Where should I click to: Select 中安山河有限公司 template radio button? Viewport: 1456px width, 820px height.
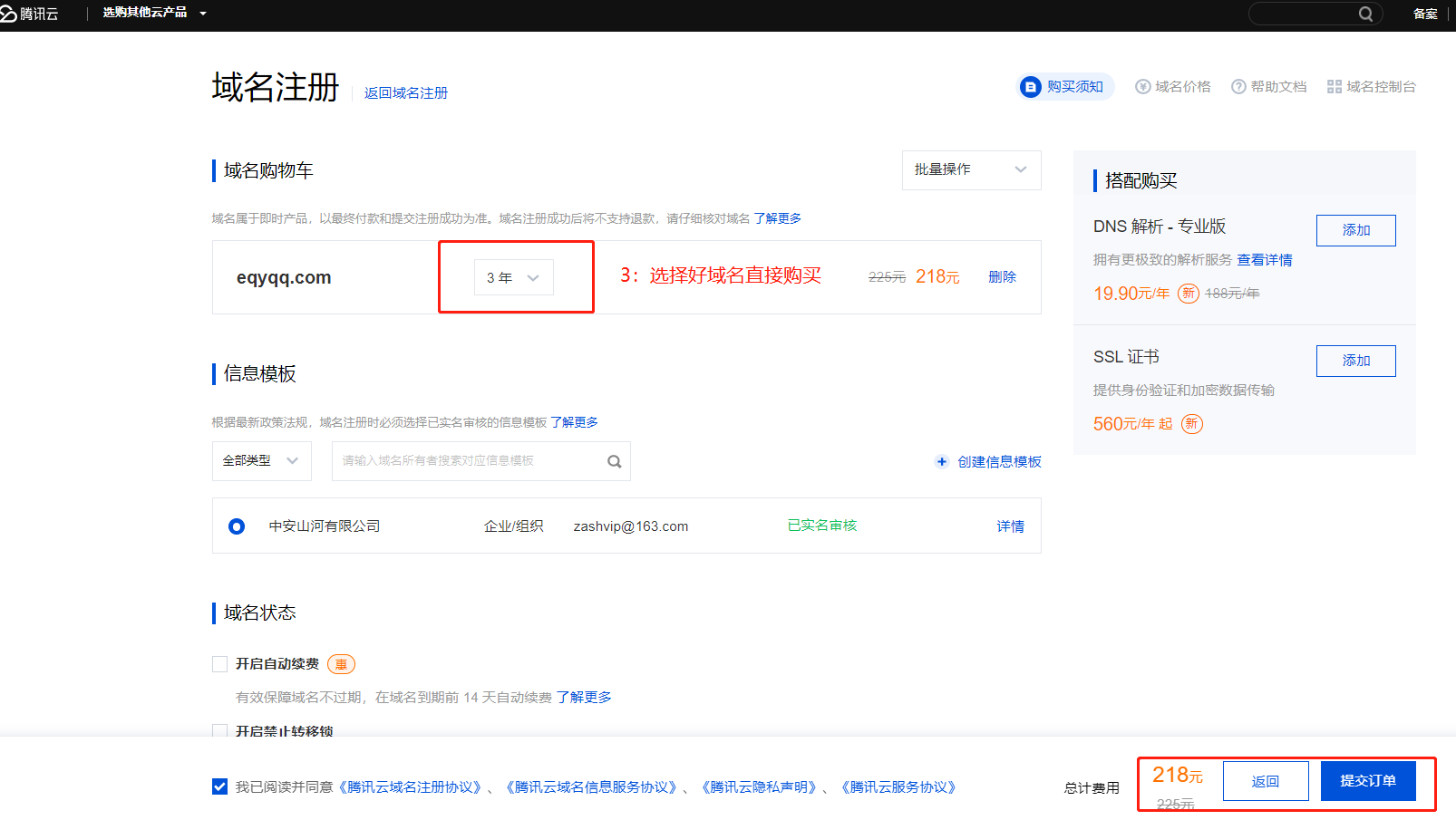click(x=237, y=526)
